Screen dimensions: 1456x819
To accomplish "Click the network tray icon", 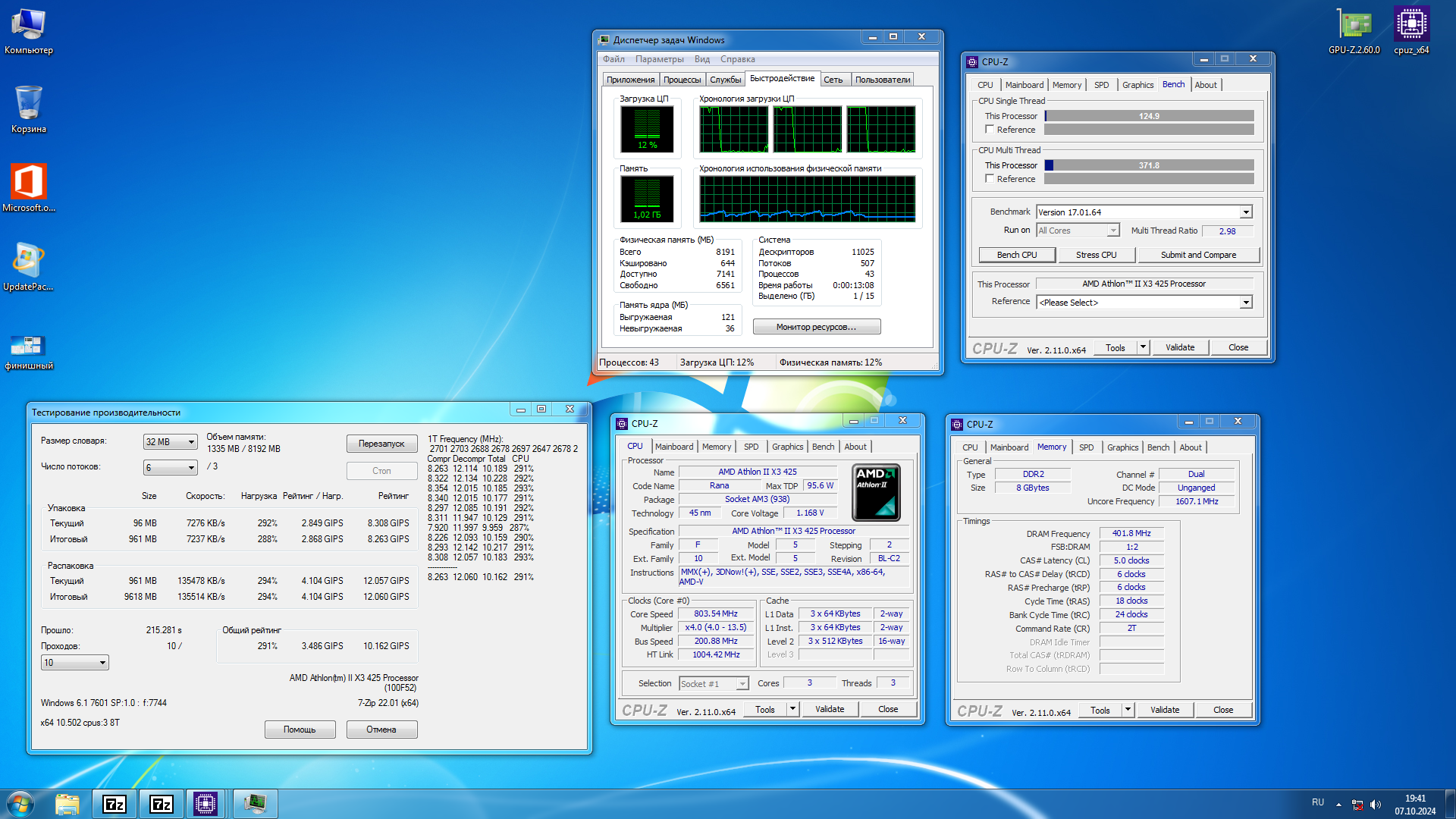I will tap(1357, 805).
